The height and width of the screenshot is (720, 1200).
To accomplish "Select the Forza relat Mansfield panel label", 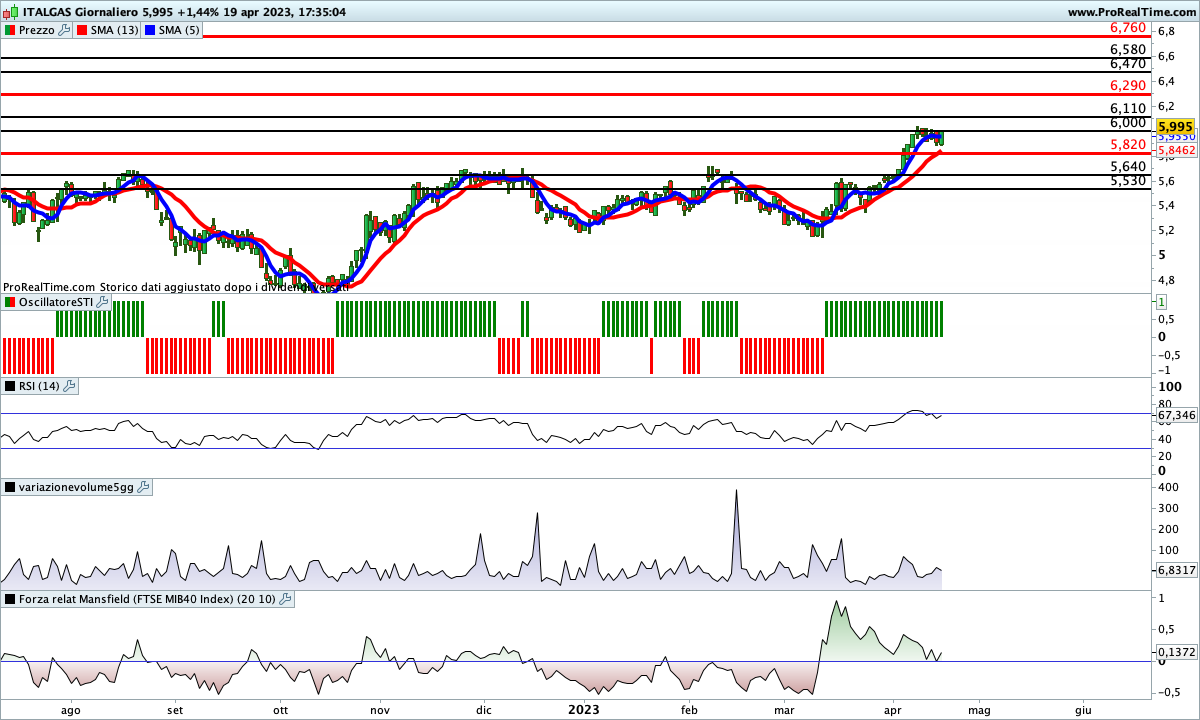I will pyautogui.click(x=148, y=599).
